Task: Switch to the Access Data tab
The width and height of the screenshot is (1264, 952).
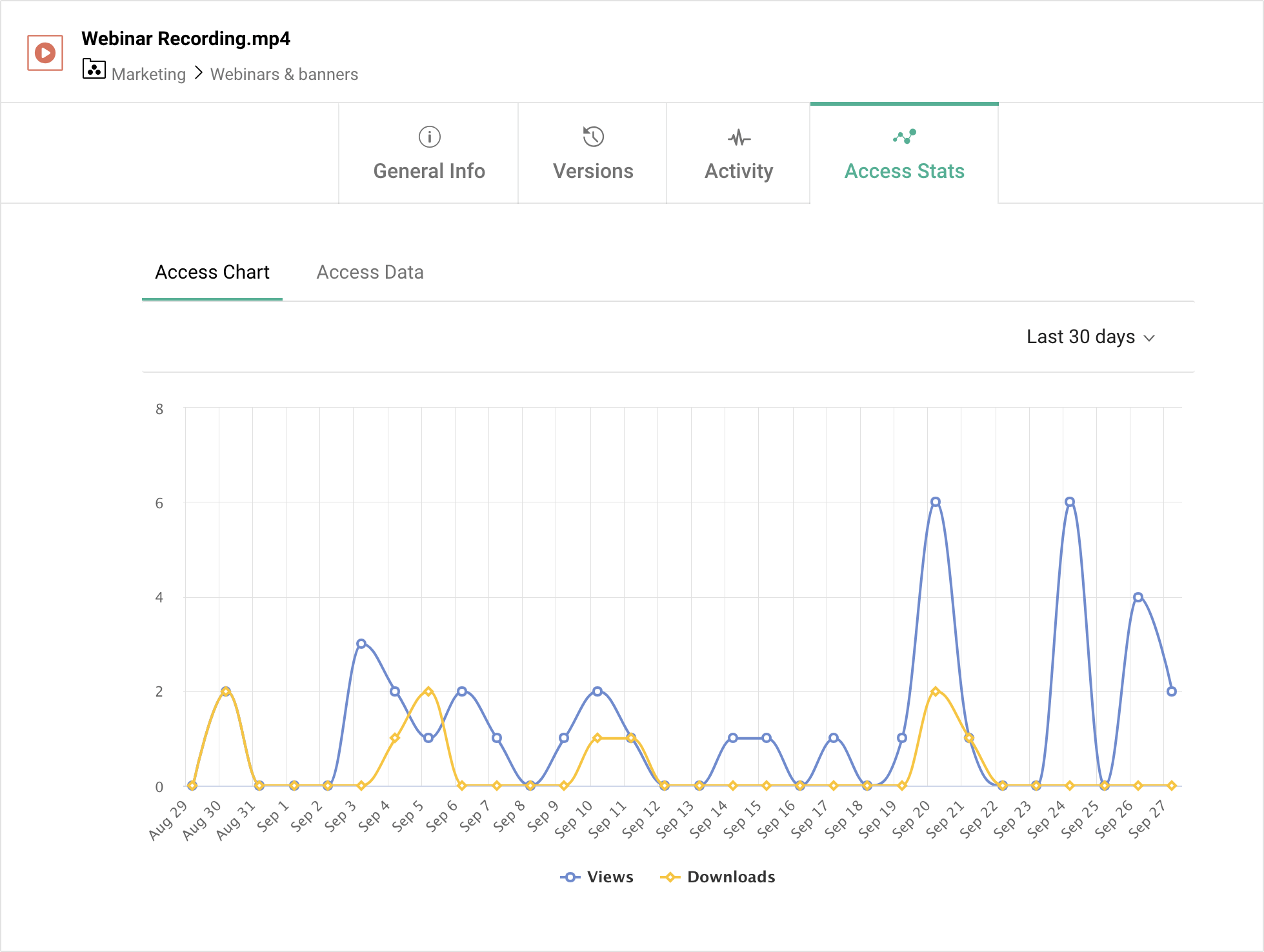Action: pyautogui.click(x=370, y=272)
